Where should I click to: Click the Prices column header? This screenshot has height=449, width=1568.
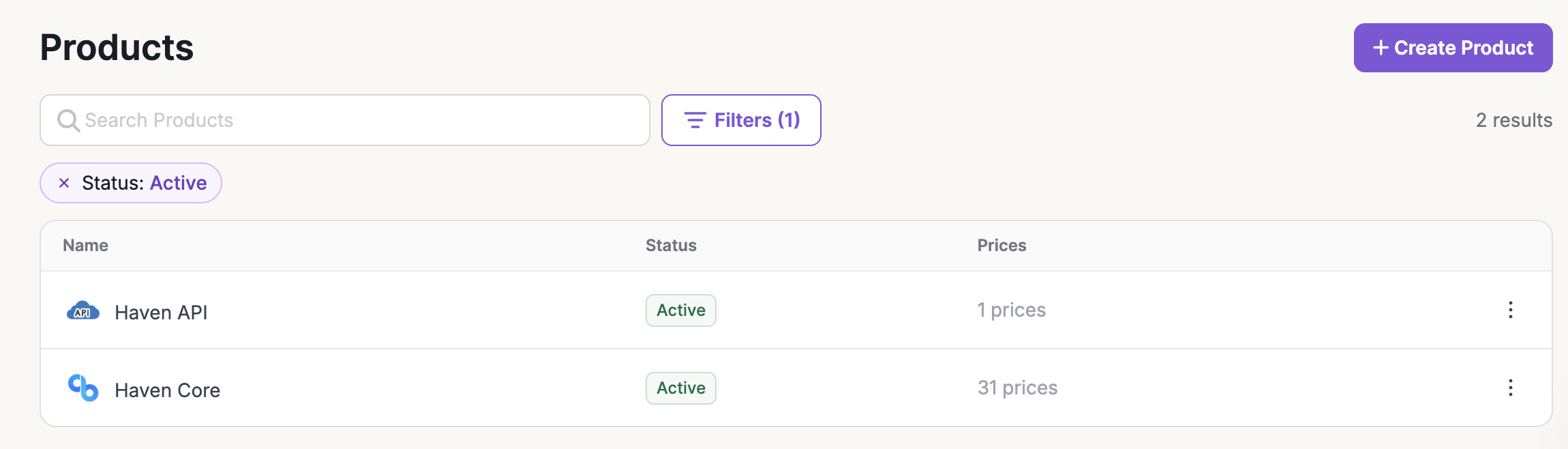coord(1001,246)
